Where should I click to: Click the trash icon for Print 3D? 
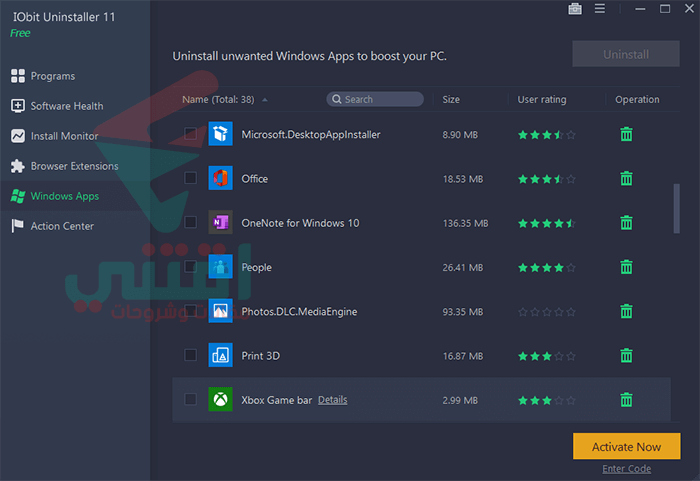pyautogui.click(x=626, y=356)
